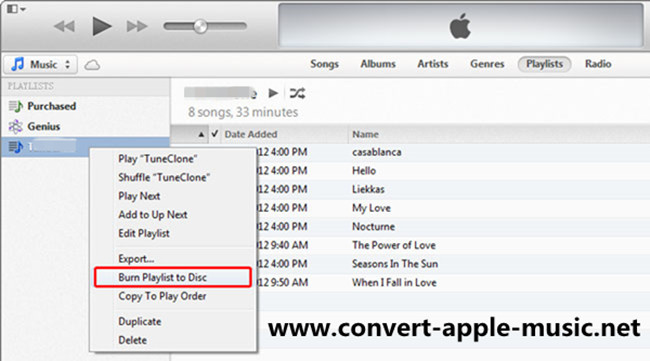This screenshot has width=650, height=361.
Task: Click the Apple logo status display
Action: tap(460, 26)
